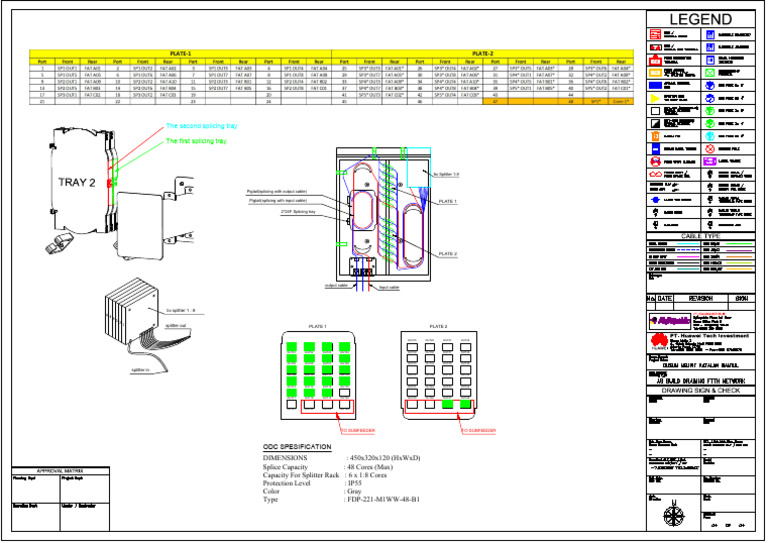The width and height of the screenshot is (768, 543).
Task: Select "Pigtail(splicing with input cable)" label
Action: pos(278,200)
